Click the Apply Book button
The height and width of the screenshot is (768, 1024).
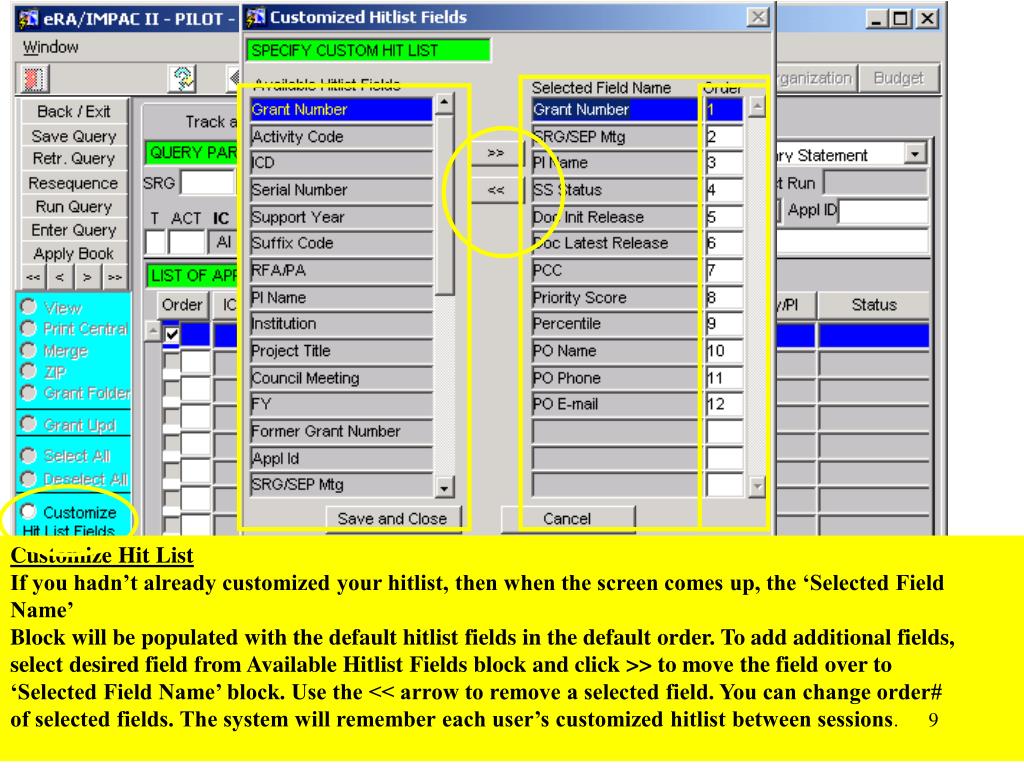[74, 253]
